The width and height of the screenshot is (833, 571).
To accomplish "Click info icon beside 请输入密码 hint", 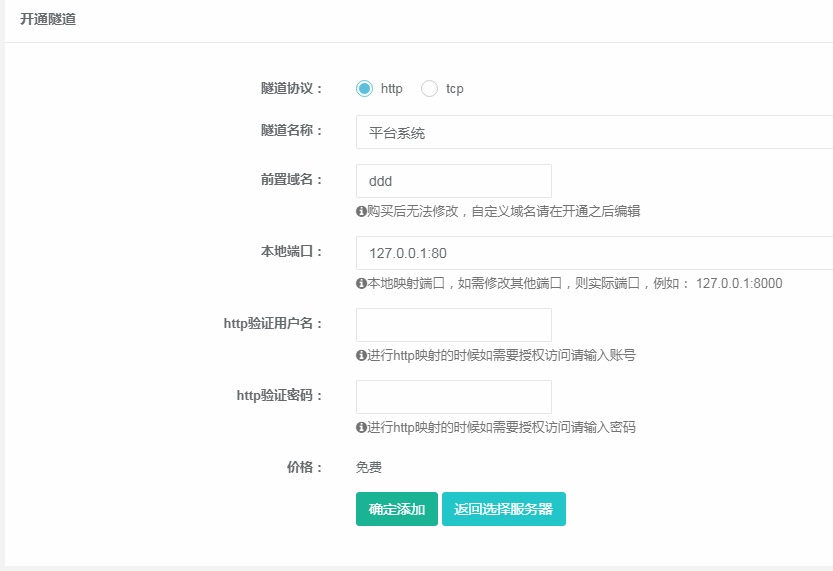I will (x=361, y=427).
